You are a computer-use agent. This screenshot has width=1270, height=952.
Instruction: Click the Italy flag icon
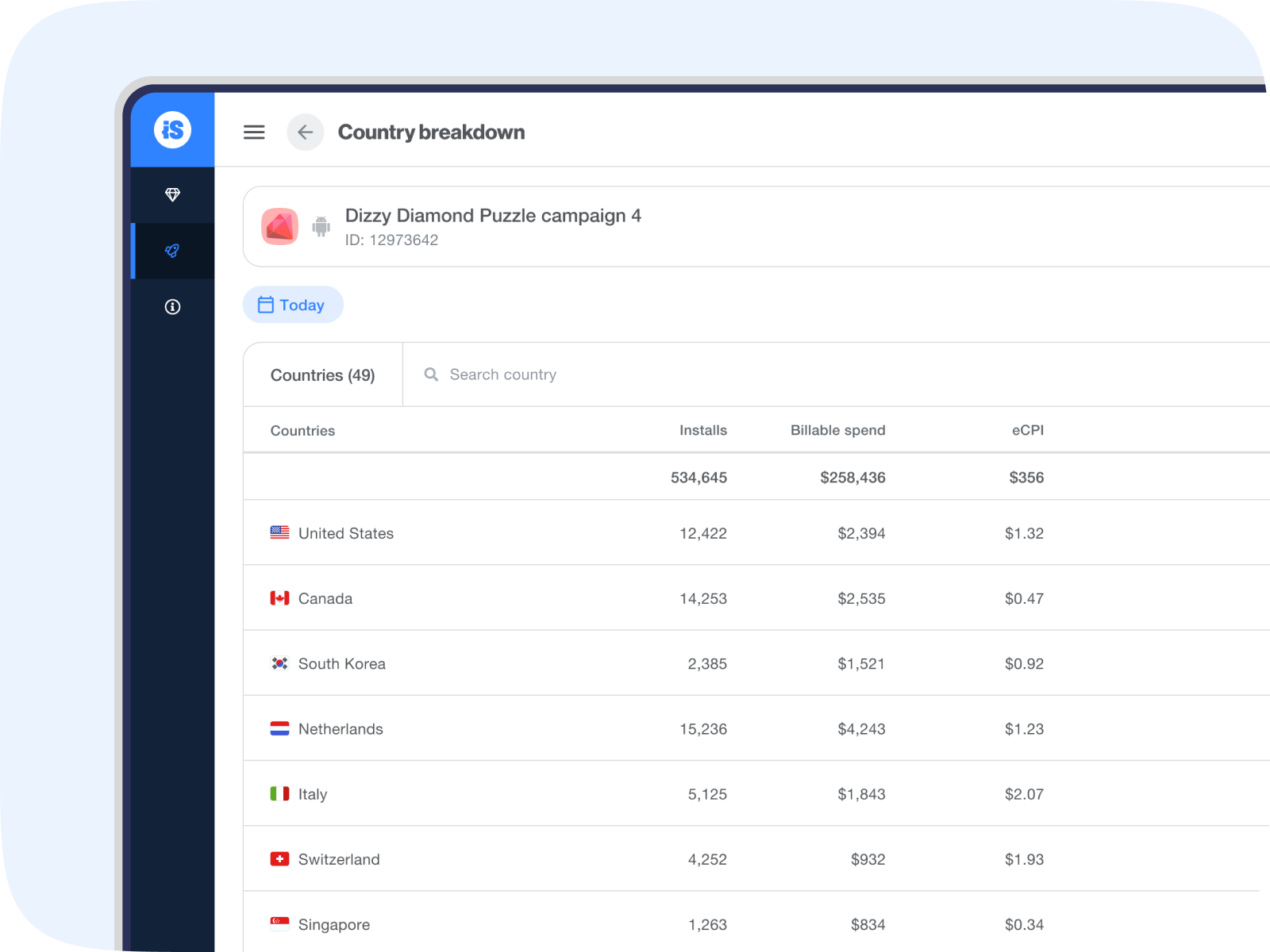tap(279, 793)
